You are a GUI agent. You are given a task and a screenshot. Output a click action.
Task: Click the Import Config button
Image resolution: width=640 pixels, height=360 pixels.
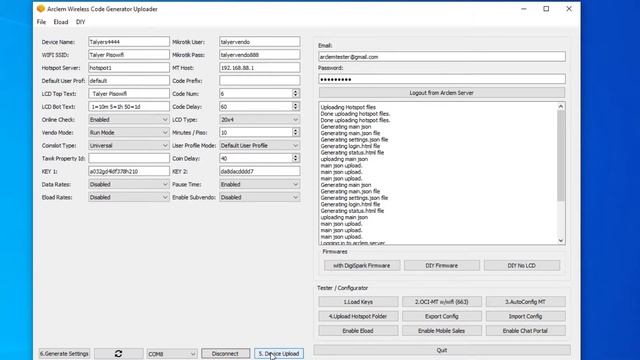click(x=525, y=316)
